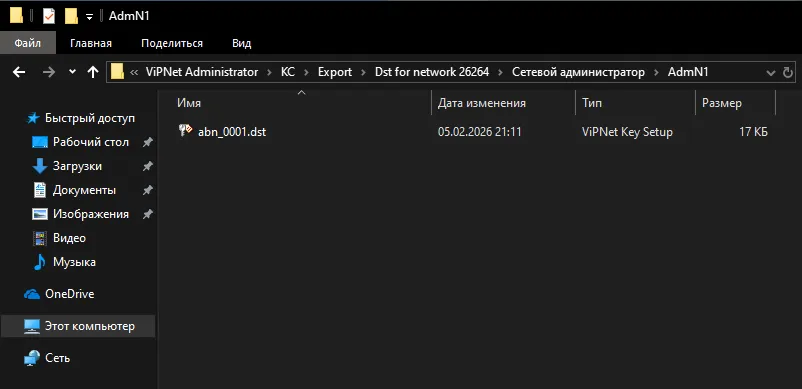Viewport: 802px width, 389px height.
Task: Select the abn_0001.dst file
Action: [232, 132]
